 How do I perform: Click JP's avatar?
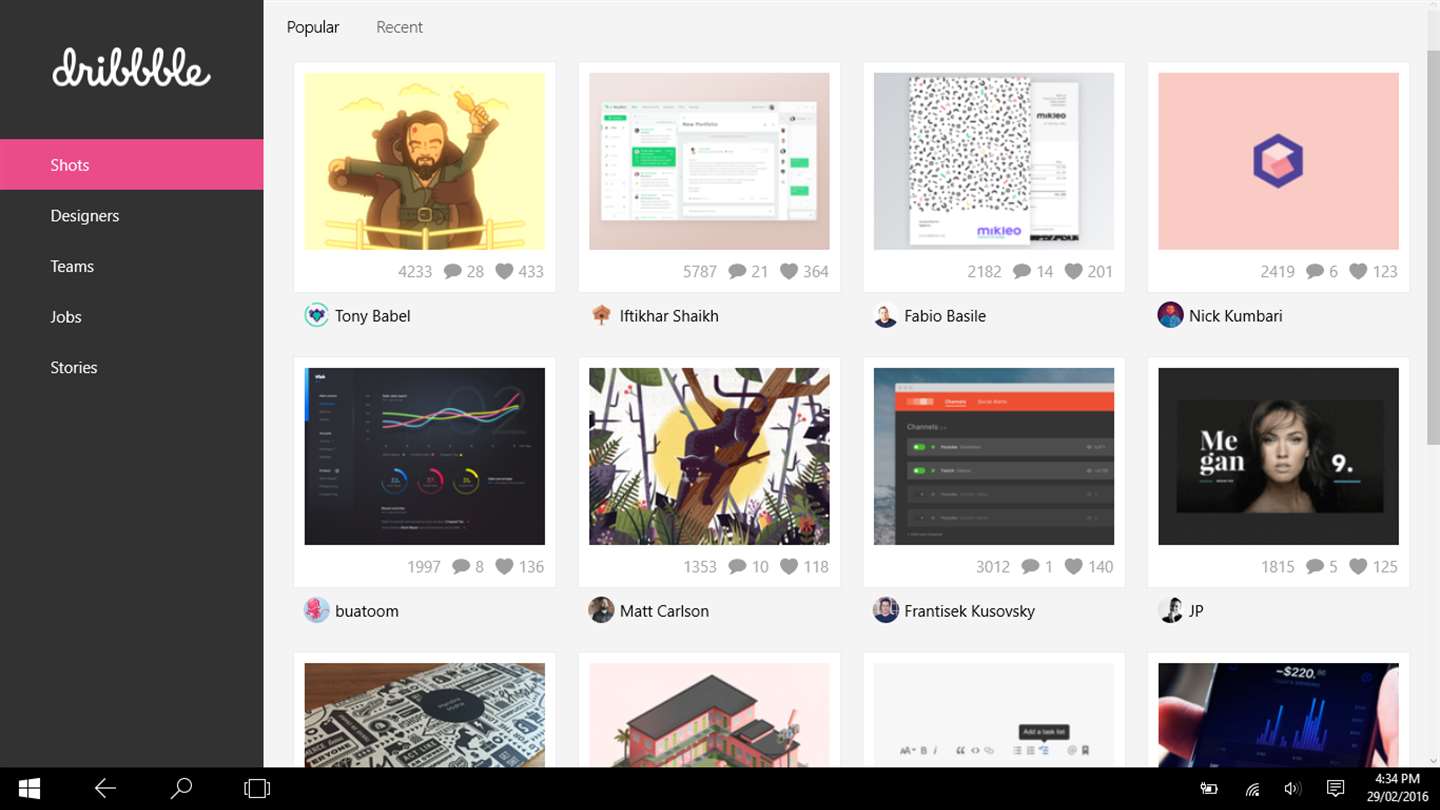1170,610
